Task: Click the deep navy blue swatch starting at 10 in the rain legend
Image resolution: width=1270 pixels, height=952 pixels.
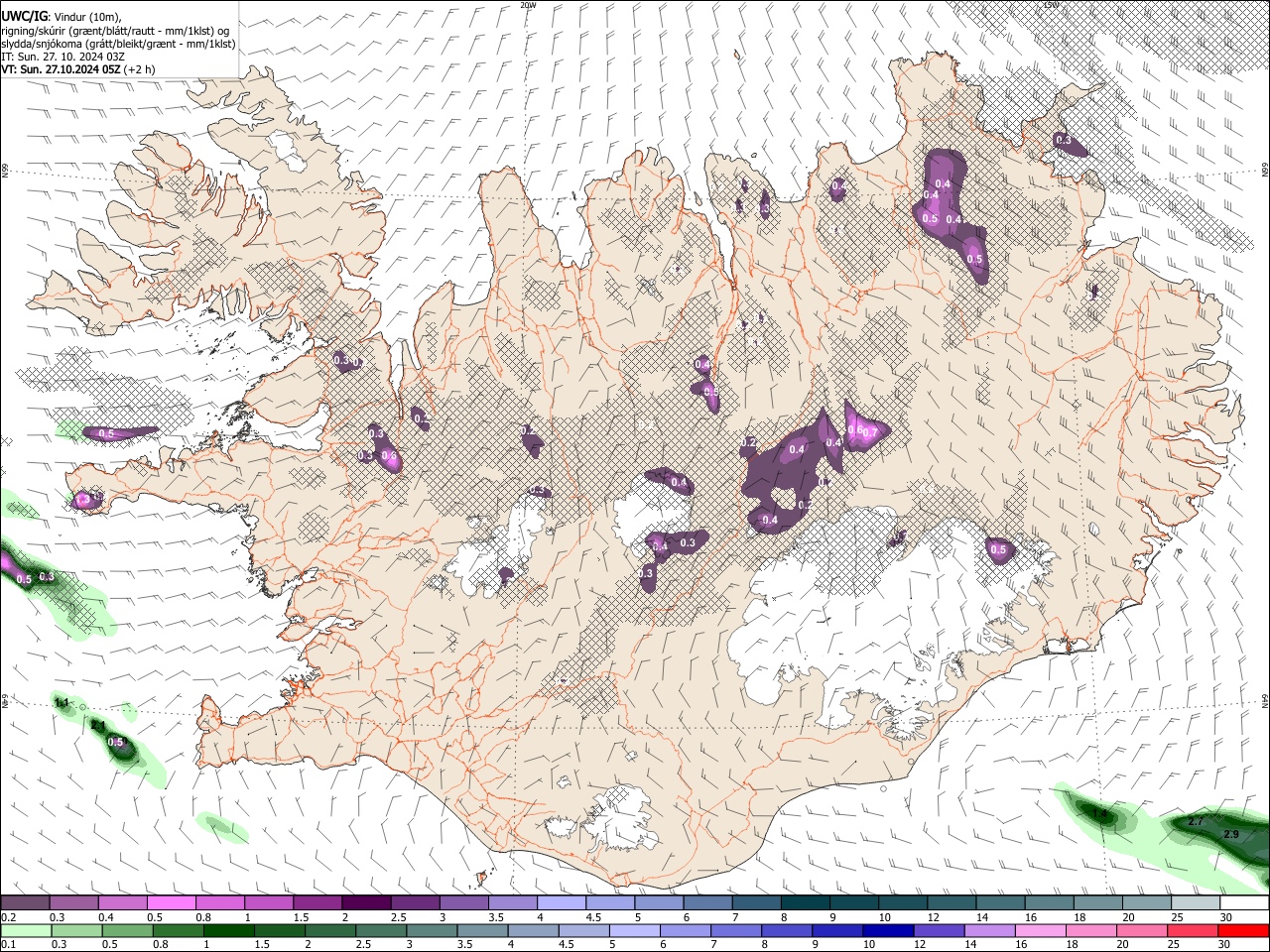Action: click(889, 930)
